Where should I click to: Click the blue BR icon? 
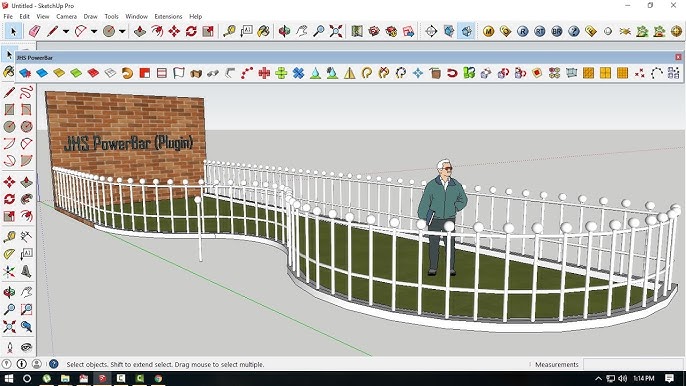coord(556,31)
